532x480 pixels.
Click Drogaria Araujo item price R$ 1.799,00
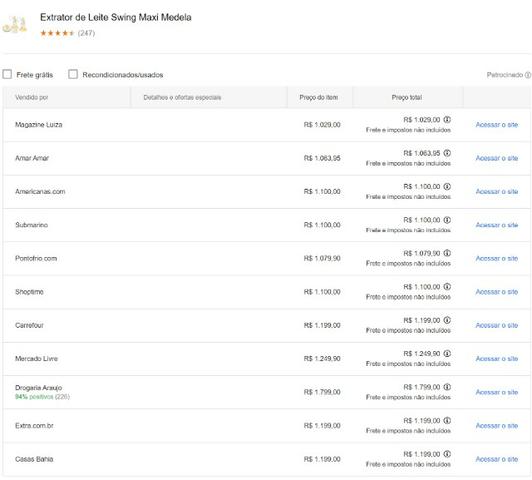(x=322, y=392)
